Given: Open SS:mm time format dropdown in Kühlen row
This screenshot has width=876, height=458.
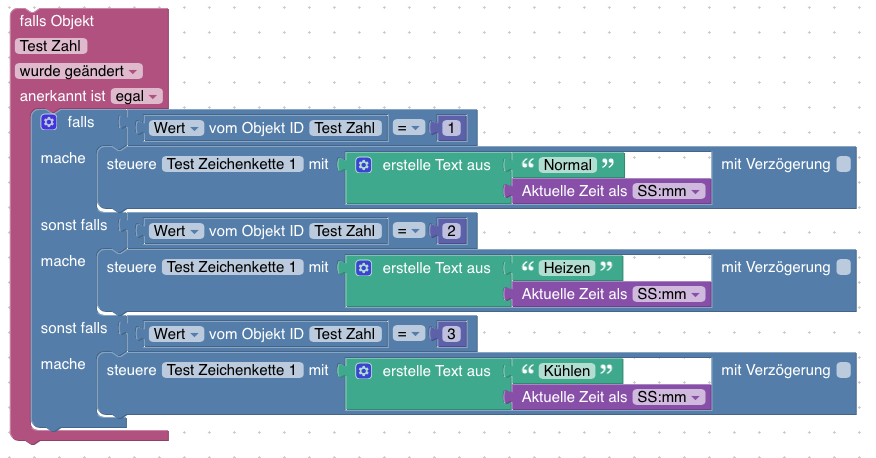Looking at the screenshot, I should [669, 397].
